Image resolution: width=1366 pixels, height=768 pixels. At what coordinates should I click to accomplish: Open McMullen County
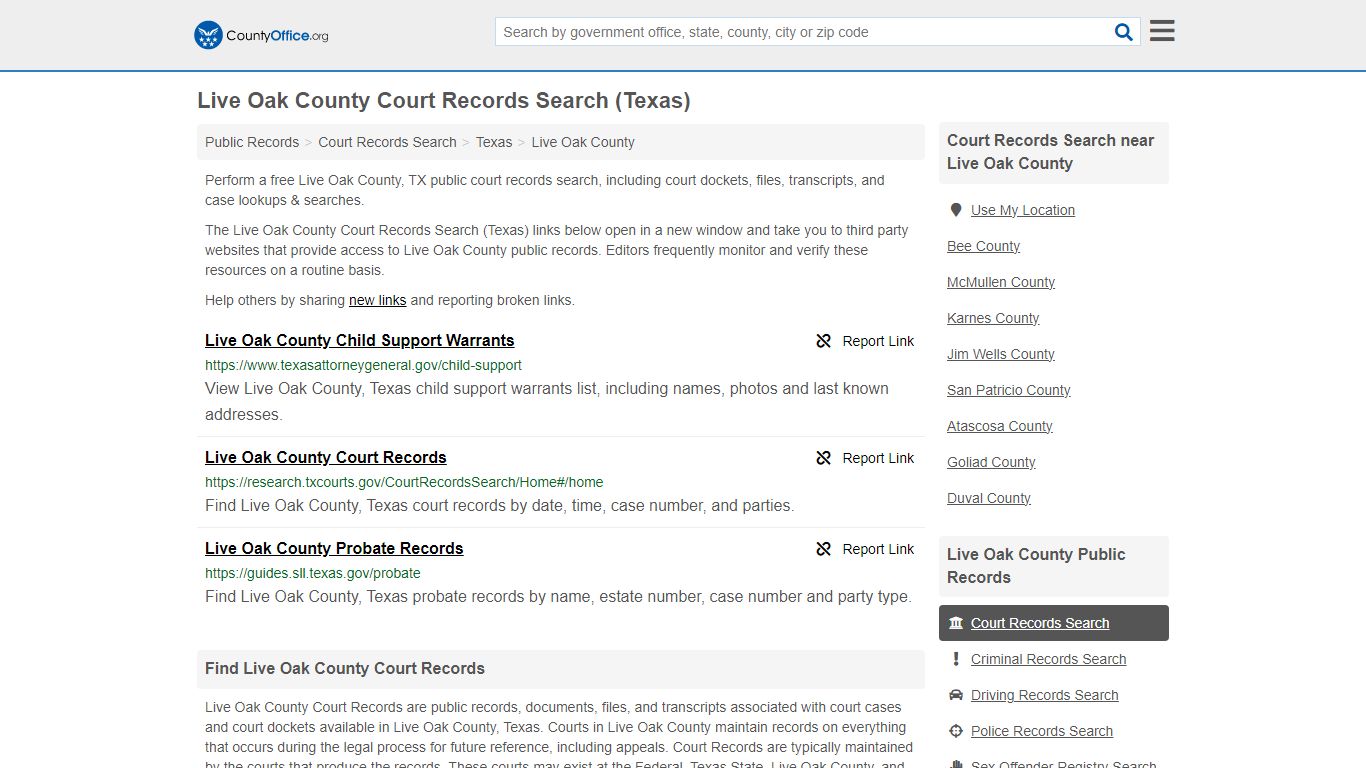pyautogui.click(x=1001, y=282)
